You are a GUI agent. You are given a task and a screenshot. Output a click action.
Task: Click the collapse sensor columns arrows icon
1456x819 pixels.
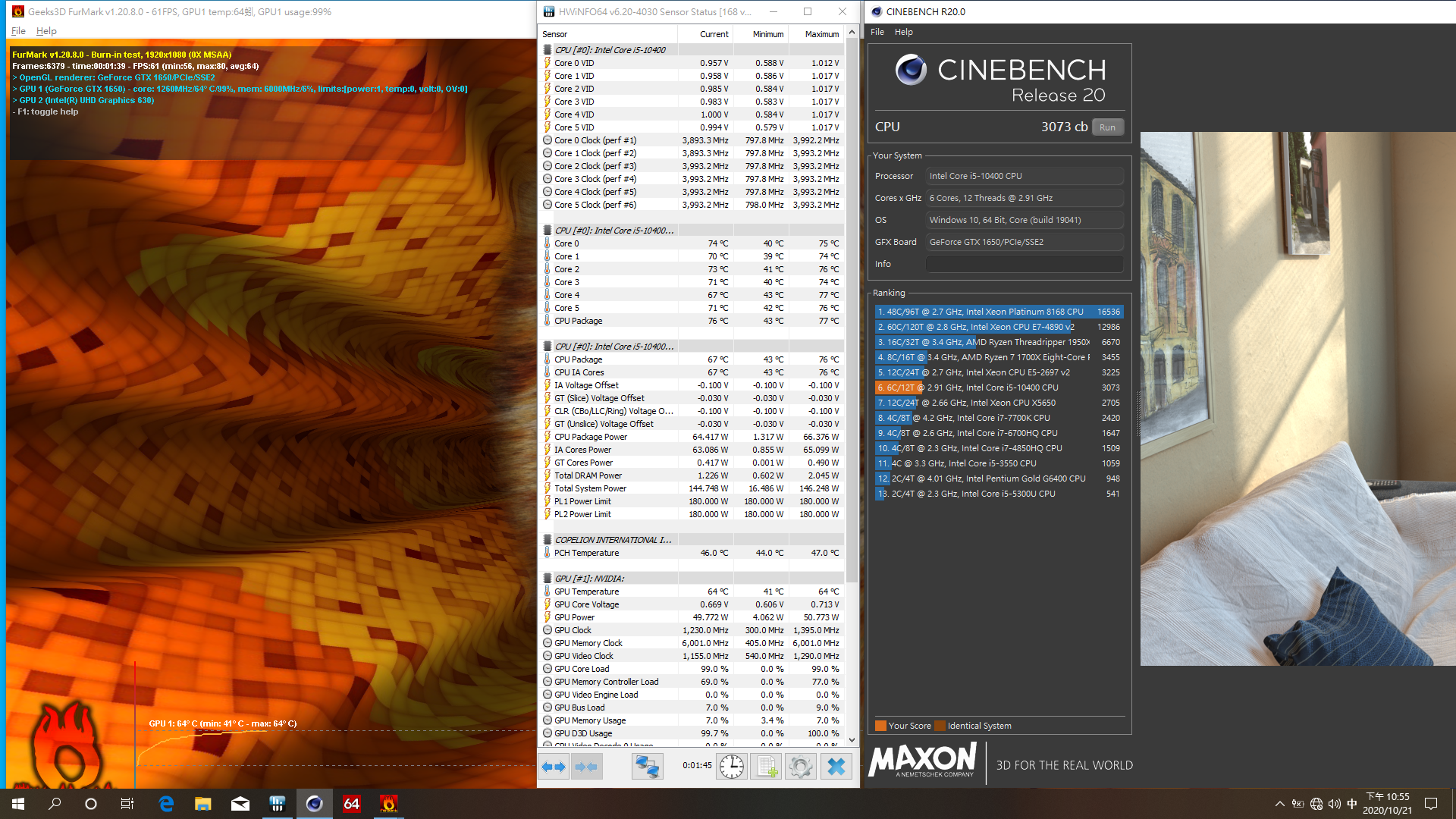(x=586, y=767)
